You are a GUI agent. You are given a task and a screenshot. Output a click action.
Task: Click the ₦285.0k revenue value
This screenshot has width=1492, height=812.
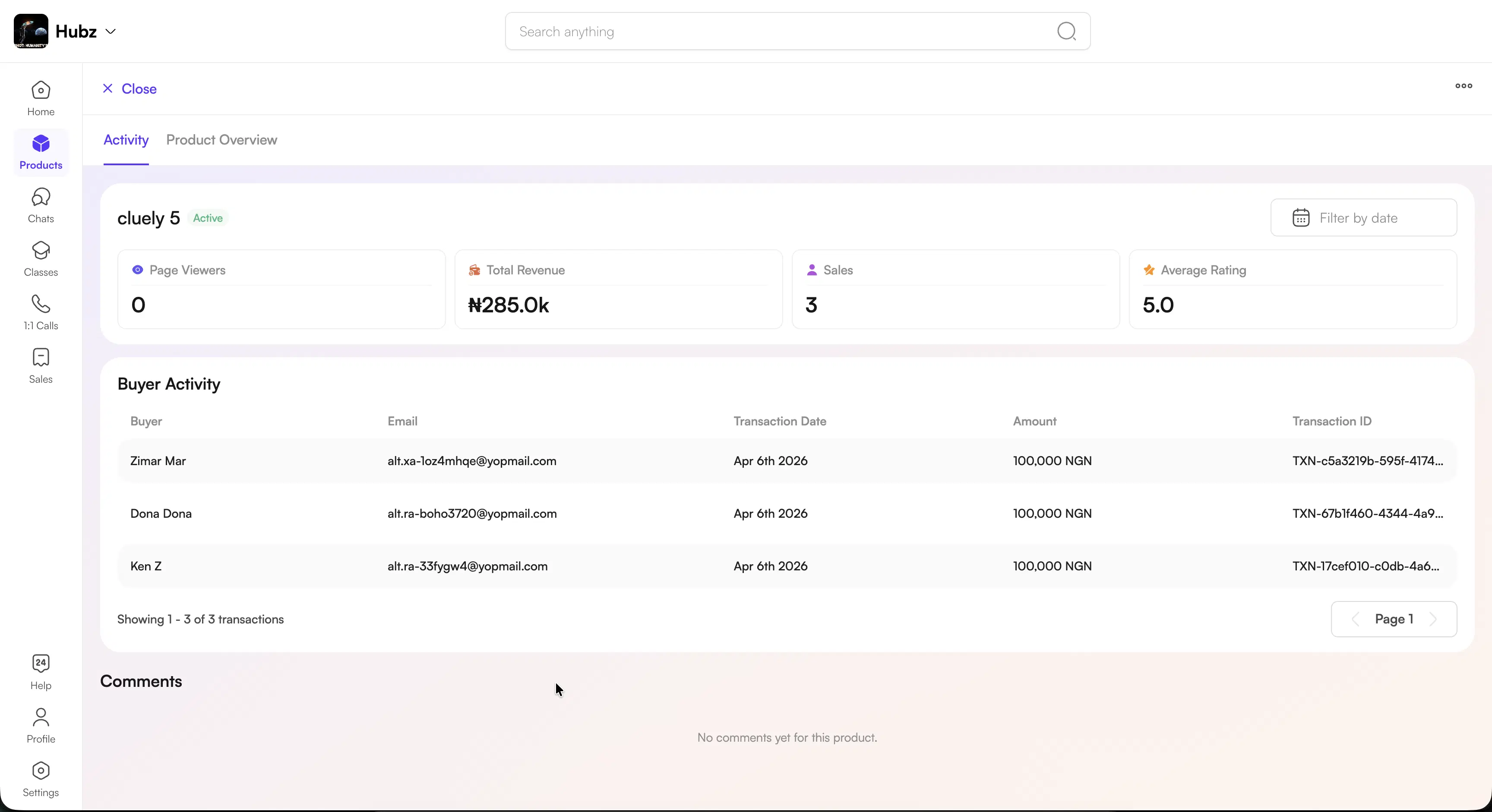(x=509, y=305)
